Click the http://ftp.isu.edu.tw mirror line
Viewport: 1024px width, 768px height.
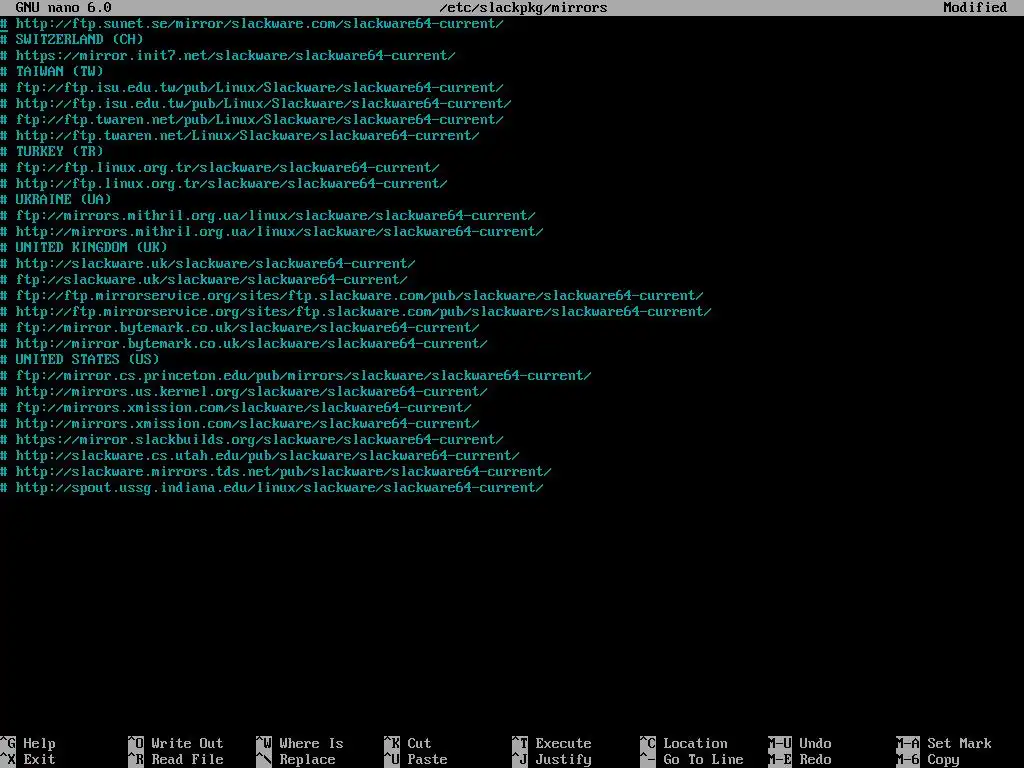pos(256,103)
